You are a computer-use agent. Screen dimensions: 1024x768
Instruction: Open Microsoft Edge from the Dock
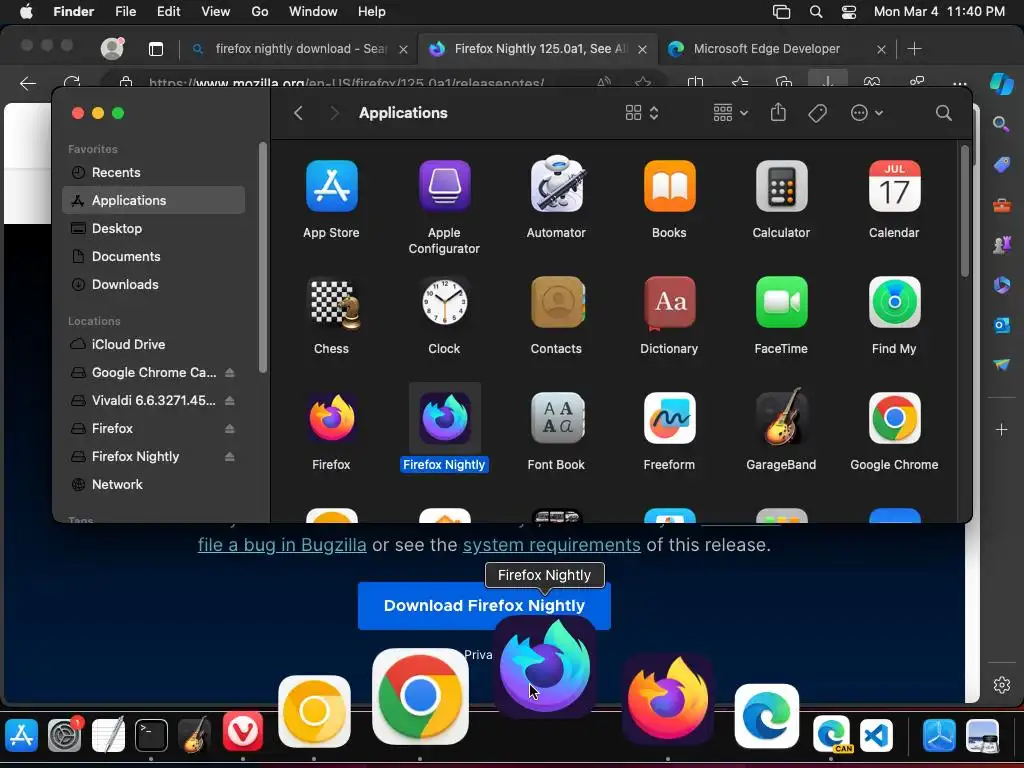(767, 716)
